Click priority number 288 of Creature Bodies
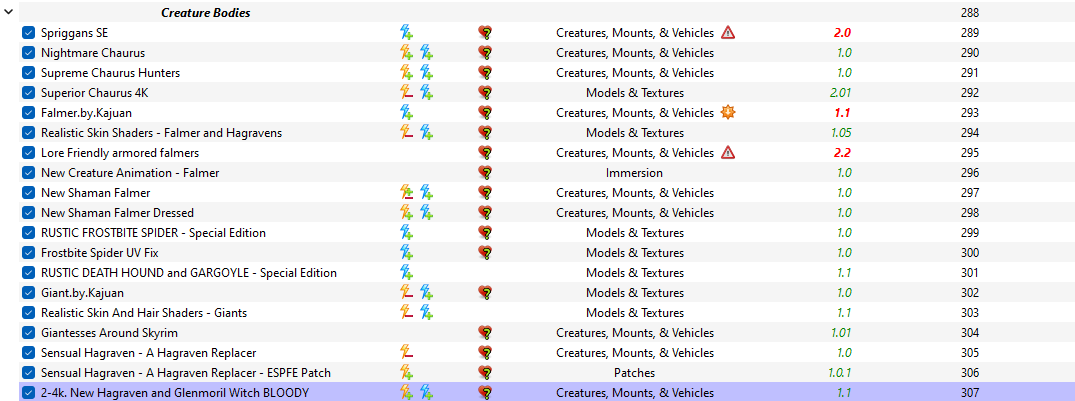This screenshot has width=1075, height=401. click(969, 12)
